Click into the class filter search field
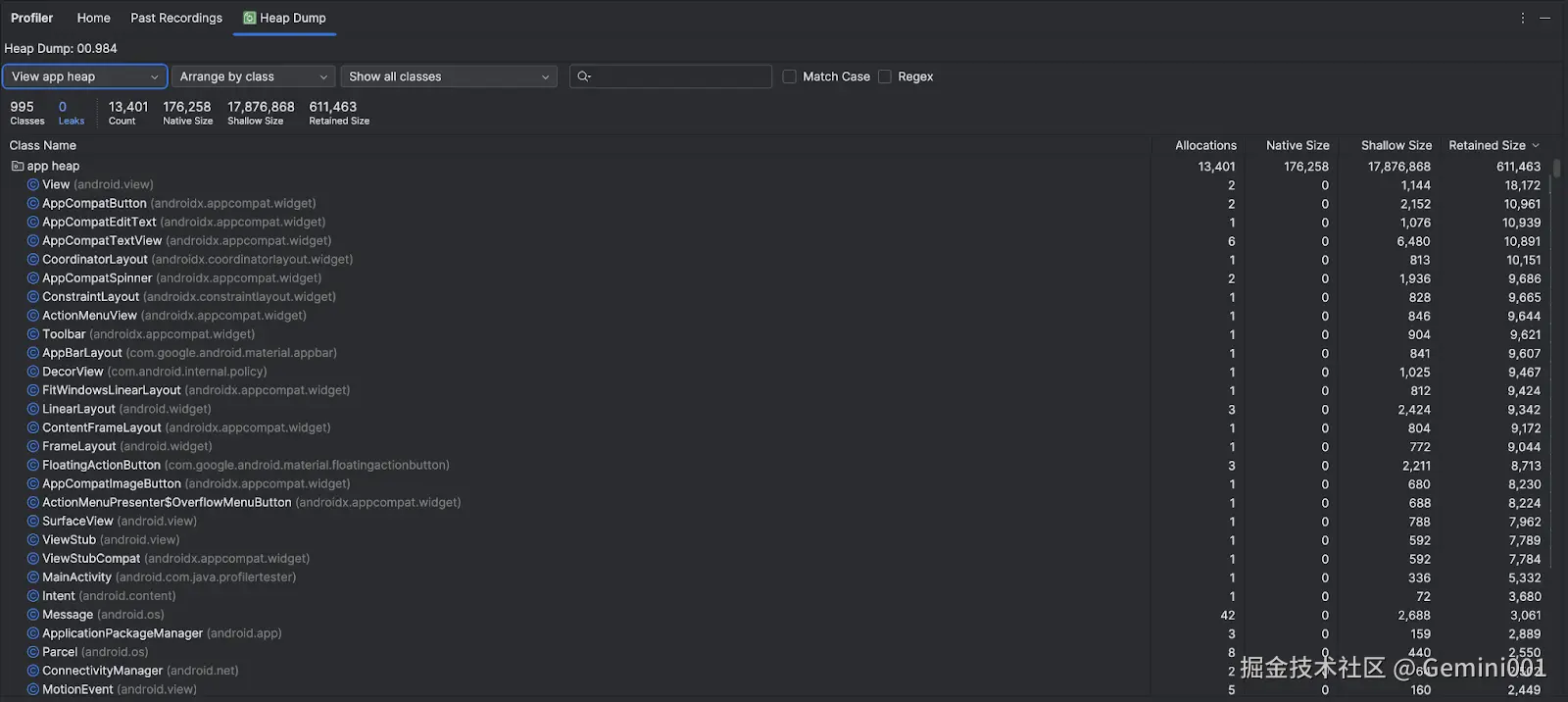This screenshot has width=1568, height=702. 681,76
